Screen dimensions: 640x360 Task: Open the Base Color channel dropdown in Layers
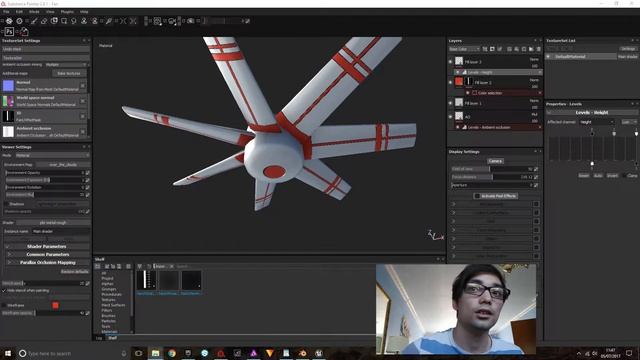[464, 49]
